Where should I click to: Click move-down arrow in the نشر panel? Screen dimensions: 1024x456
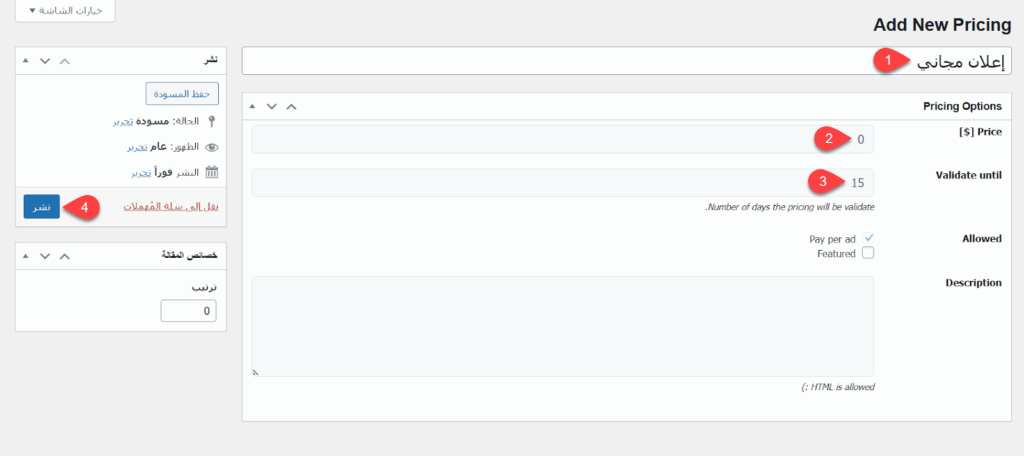click(45, 61)
